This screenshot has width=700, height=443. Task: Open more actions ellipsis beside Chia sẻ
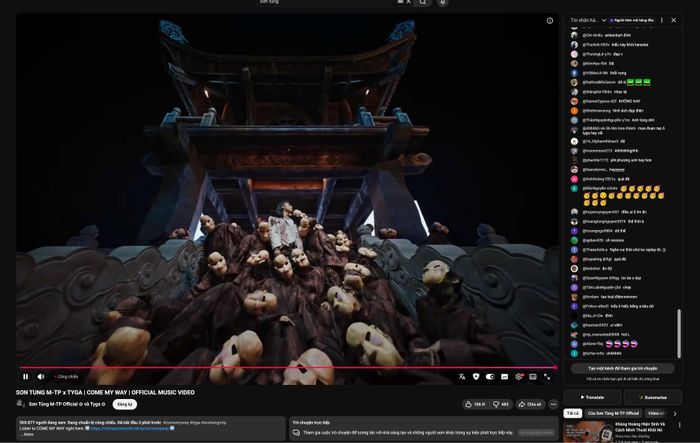point(553,404)
